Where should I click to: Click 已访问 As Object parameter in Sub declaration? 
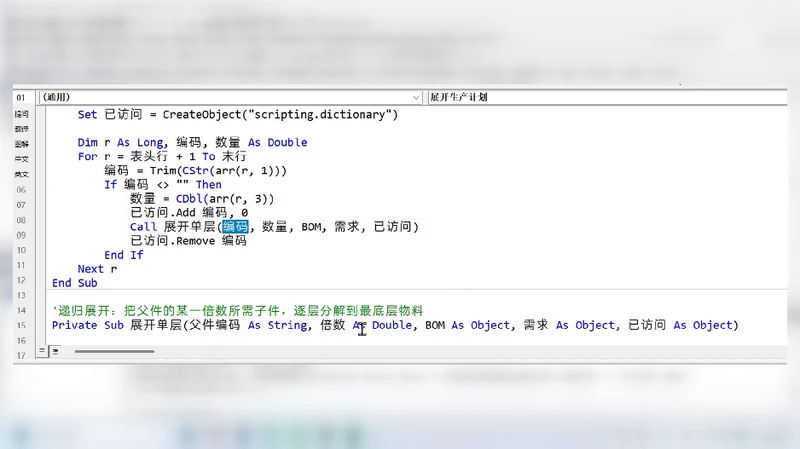pyautogui.click(x=680, y=325)
